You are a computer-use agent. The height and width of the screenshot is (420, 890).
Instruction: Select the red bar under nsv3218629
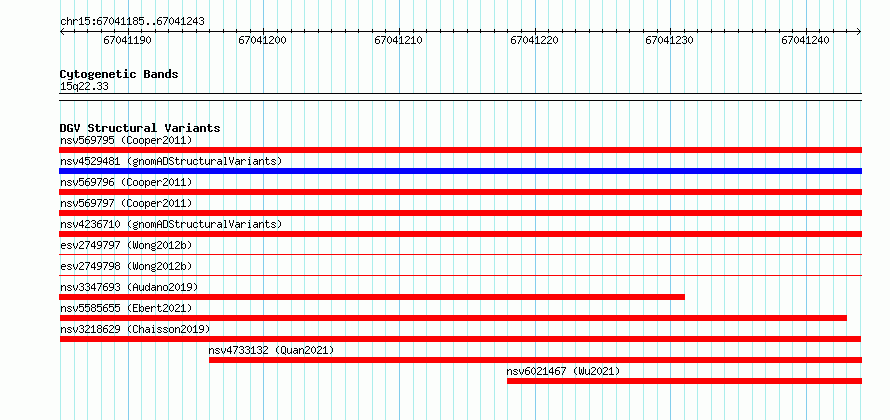(460, 339)
